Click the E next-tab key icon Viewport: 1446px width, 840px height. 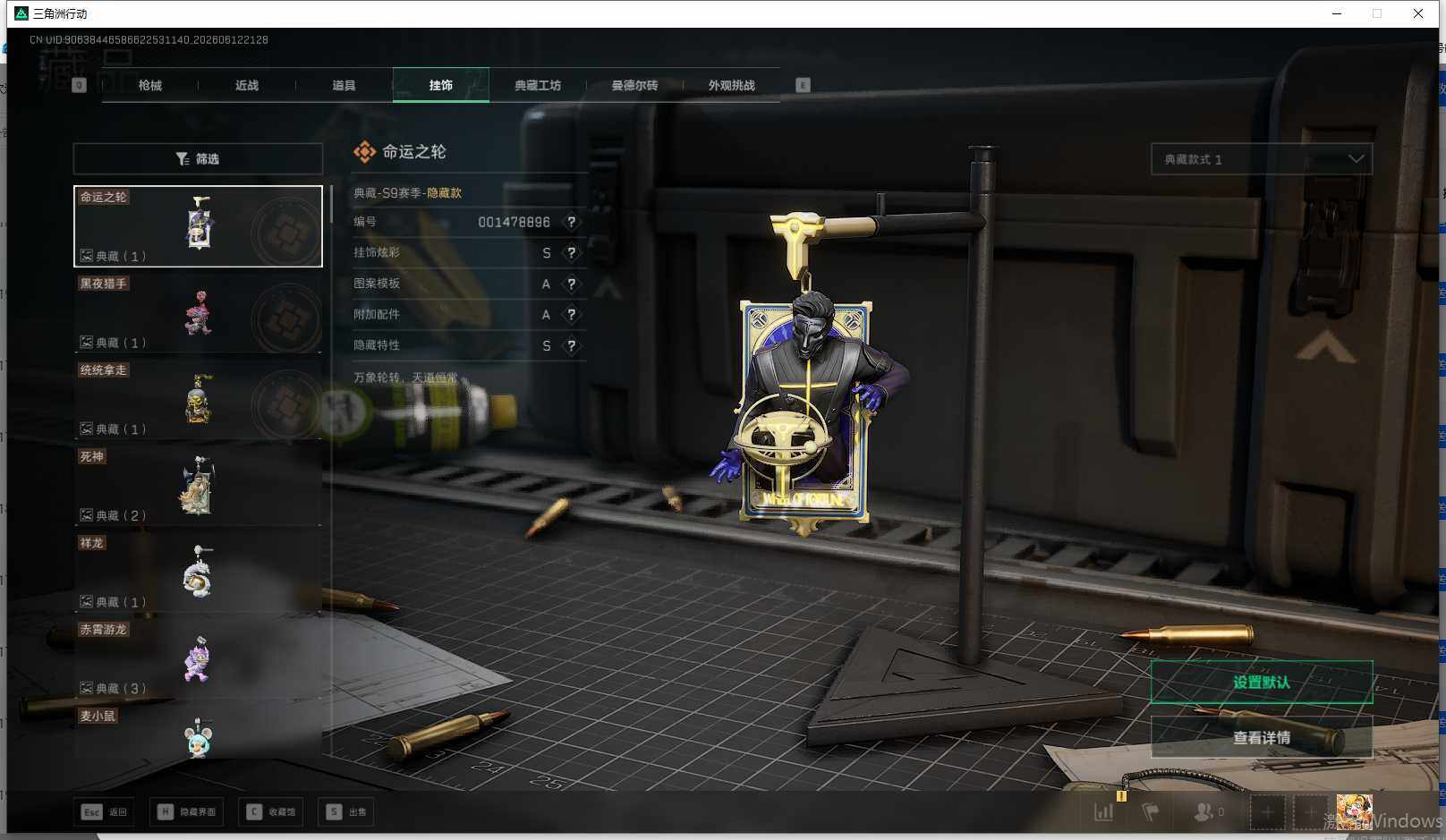click(x=803, y=85)
